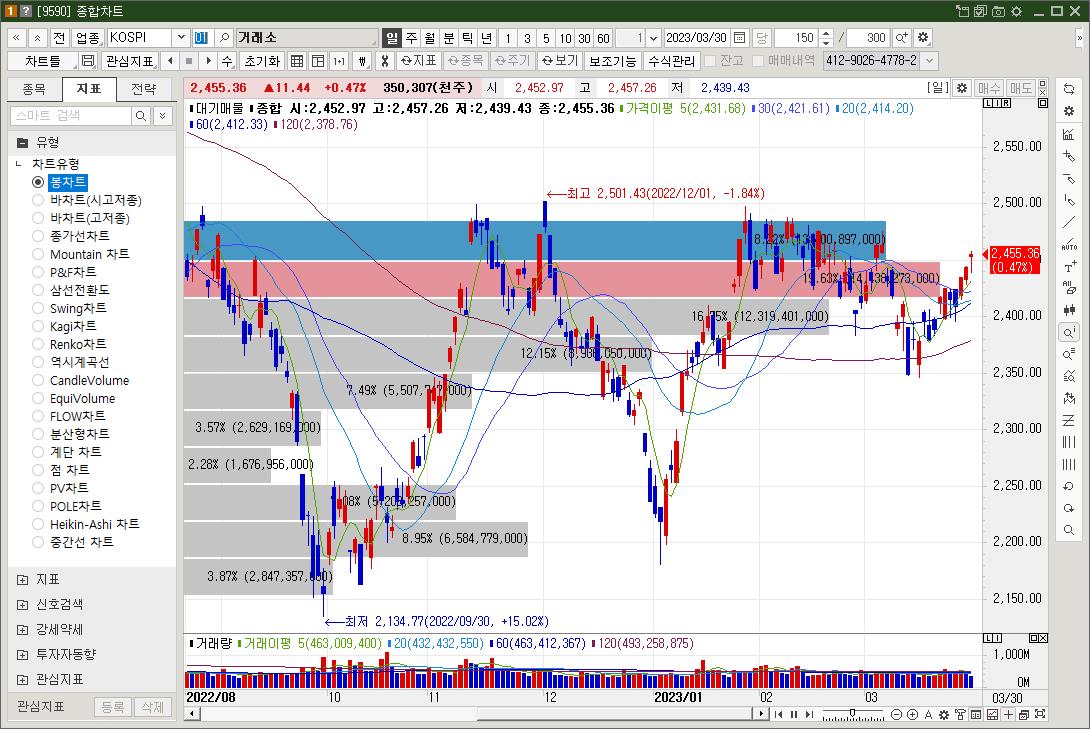The image size is (1090, 729).
Task: Expand the 관심지표 tree section
Action: [x=22, y=680]
